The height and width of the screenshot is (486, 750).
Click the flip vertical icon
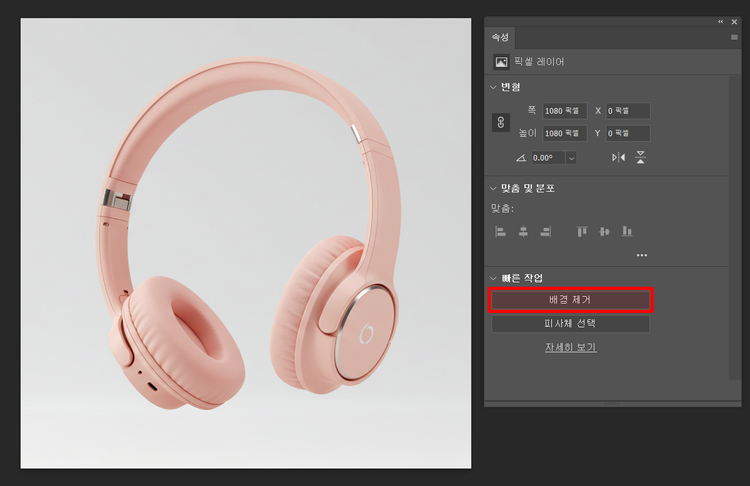pos(640,157)
